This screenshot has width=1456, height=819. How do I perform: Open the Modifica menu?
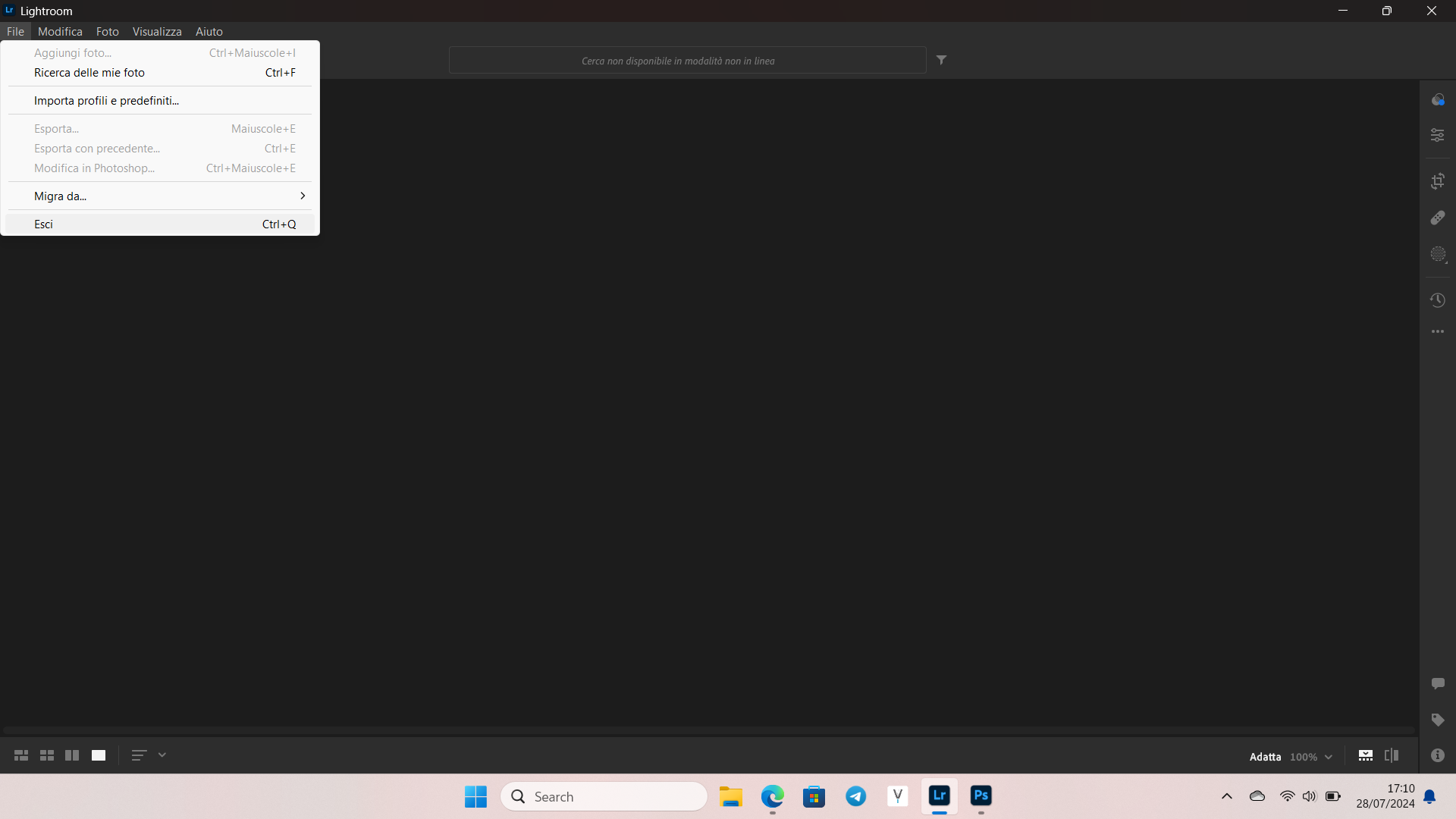pyautogui.click(x=60, y=31)
